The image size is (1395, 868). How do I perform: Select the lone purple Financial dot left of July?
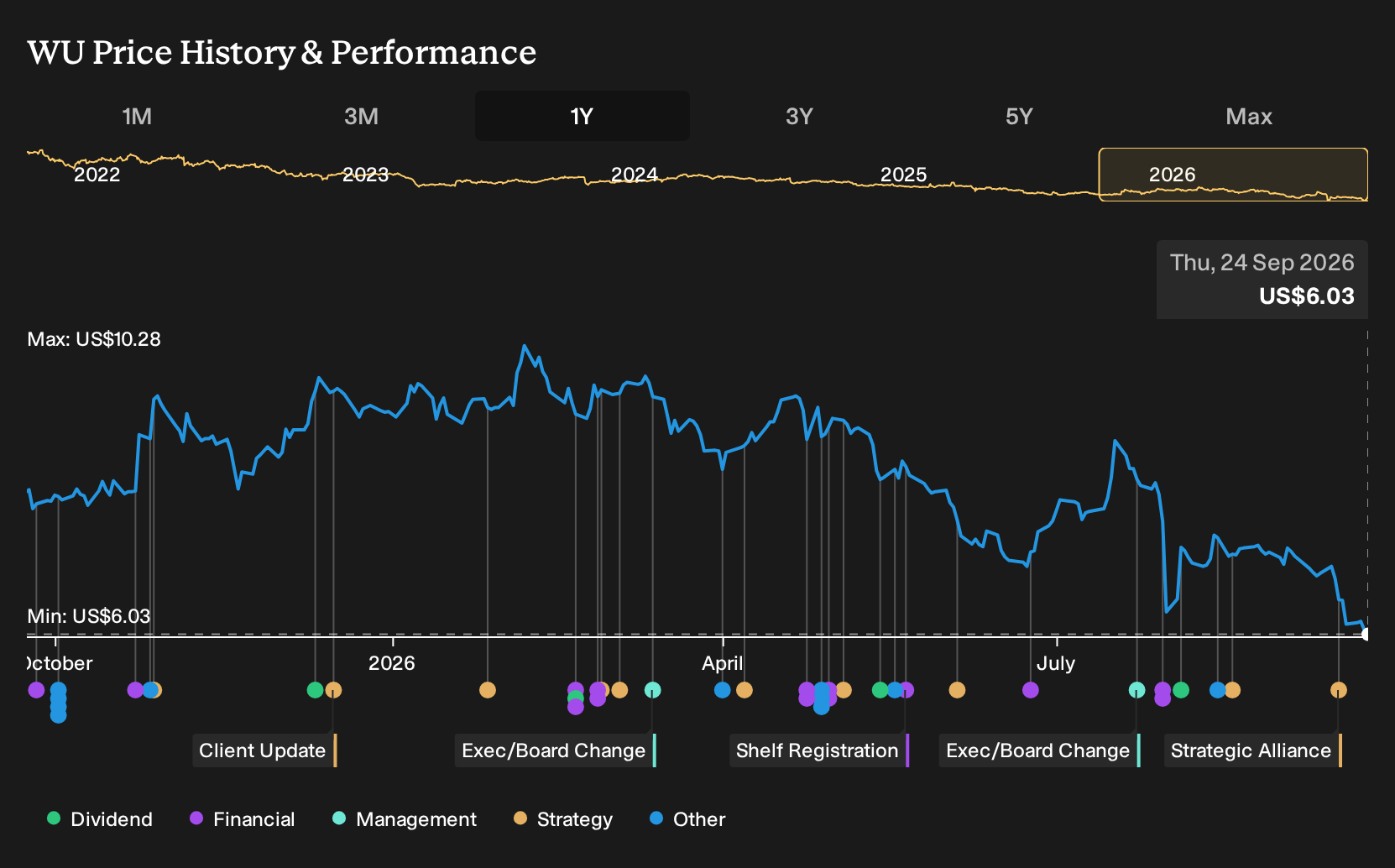coord(1031,690)
